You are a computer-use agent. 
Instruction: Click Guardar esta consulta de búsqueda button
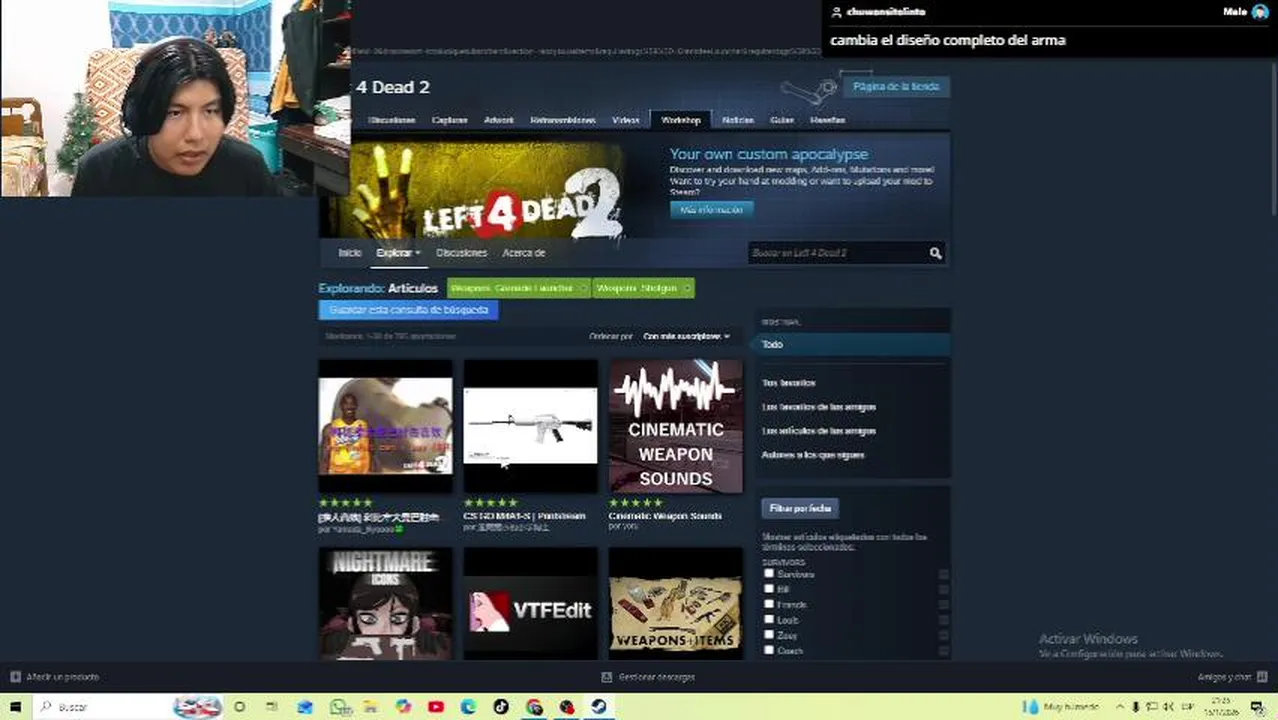(408, 310)
